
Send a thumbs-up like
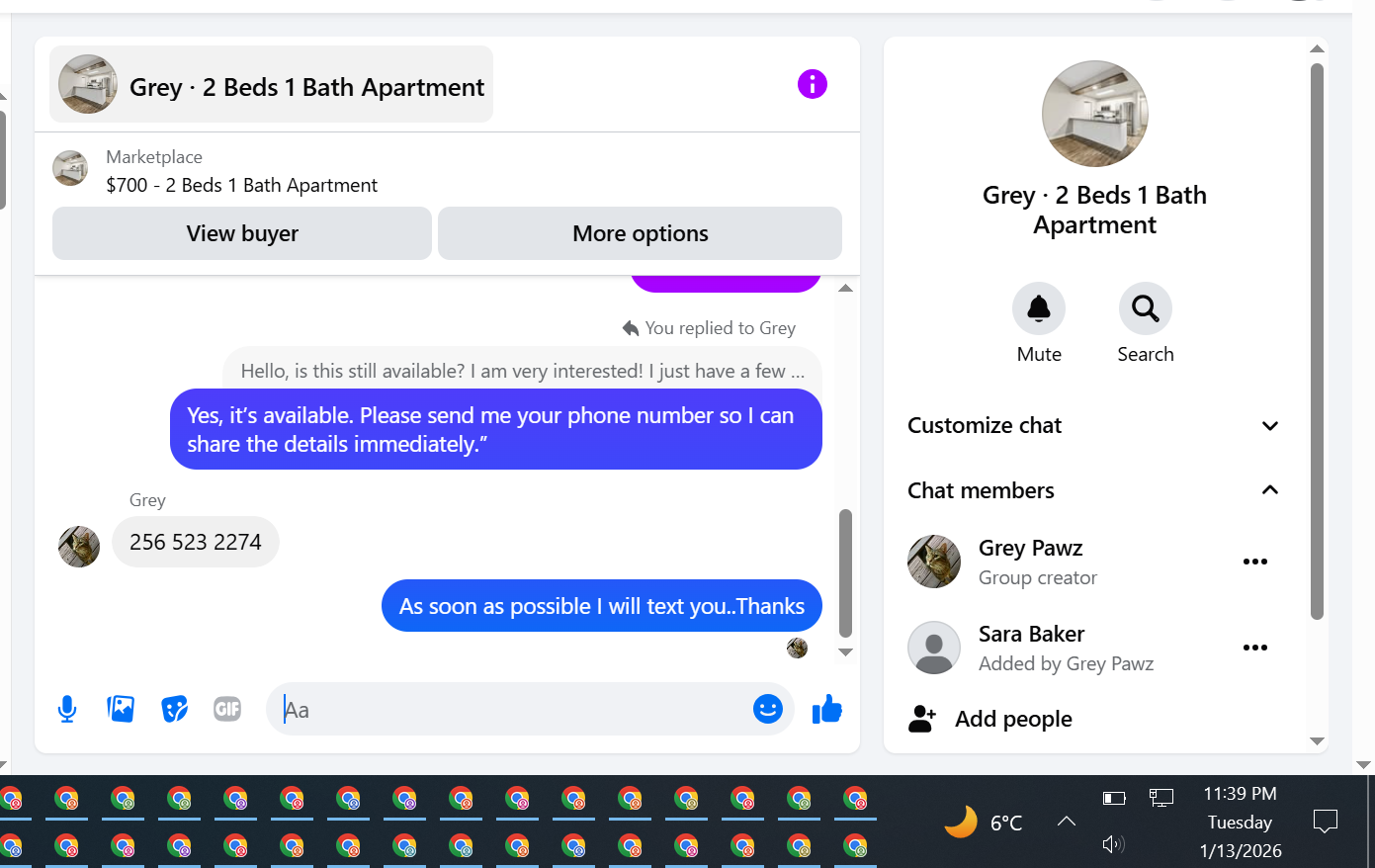pos(826,709)
